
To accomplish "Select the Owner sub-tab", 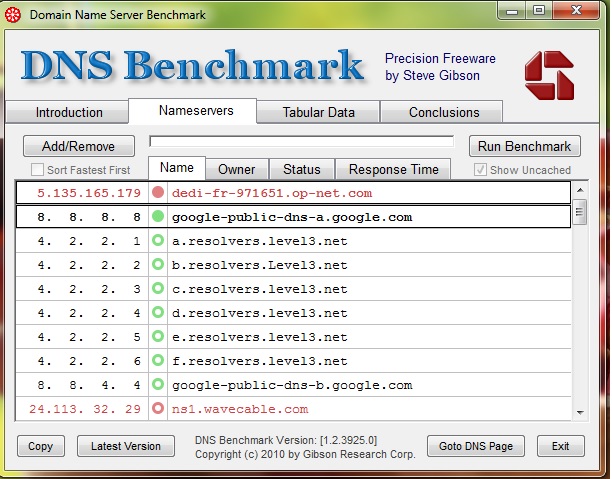I will pos(237,169).
